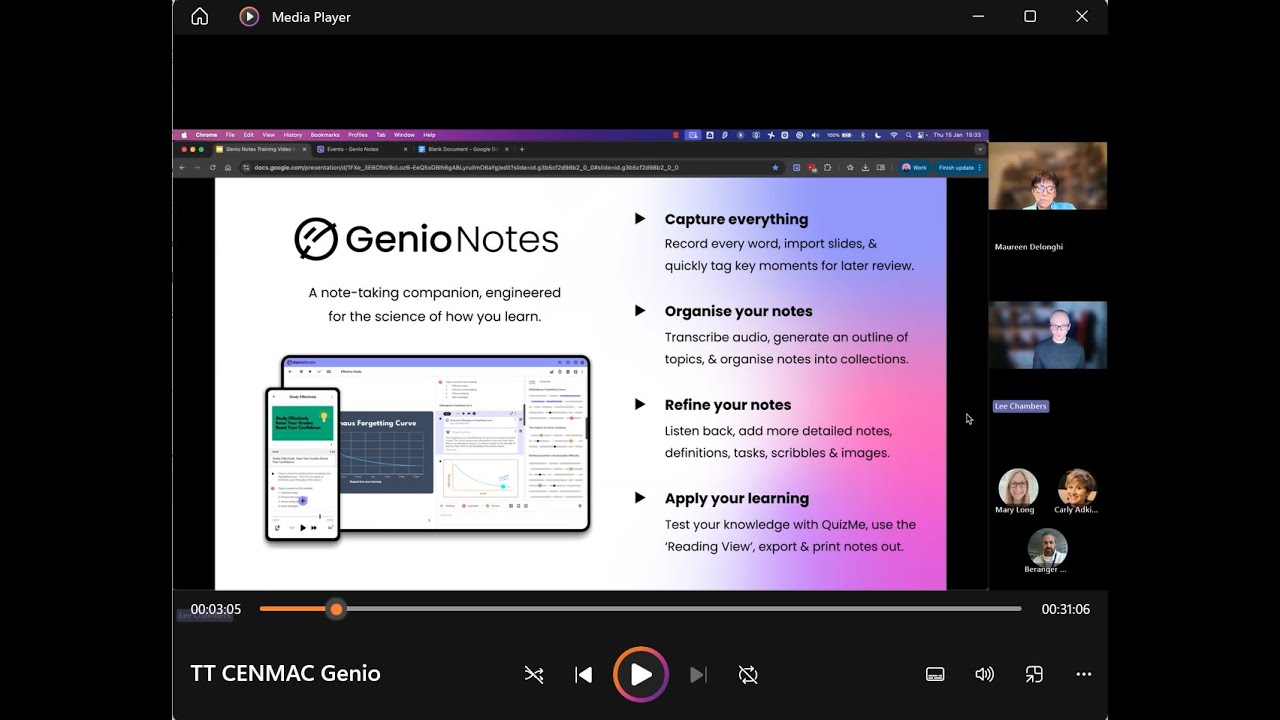Click the Lee Chambers name label

(x=1021, y=406)
